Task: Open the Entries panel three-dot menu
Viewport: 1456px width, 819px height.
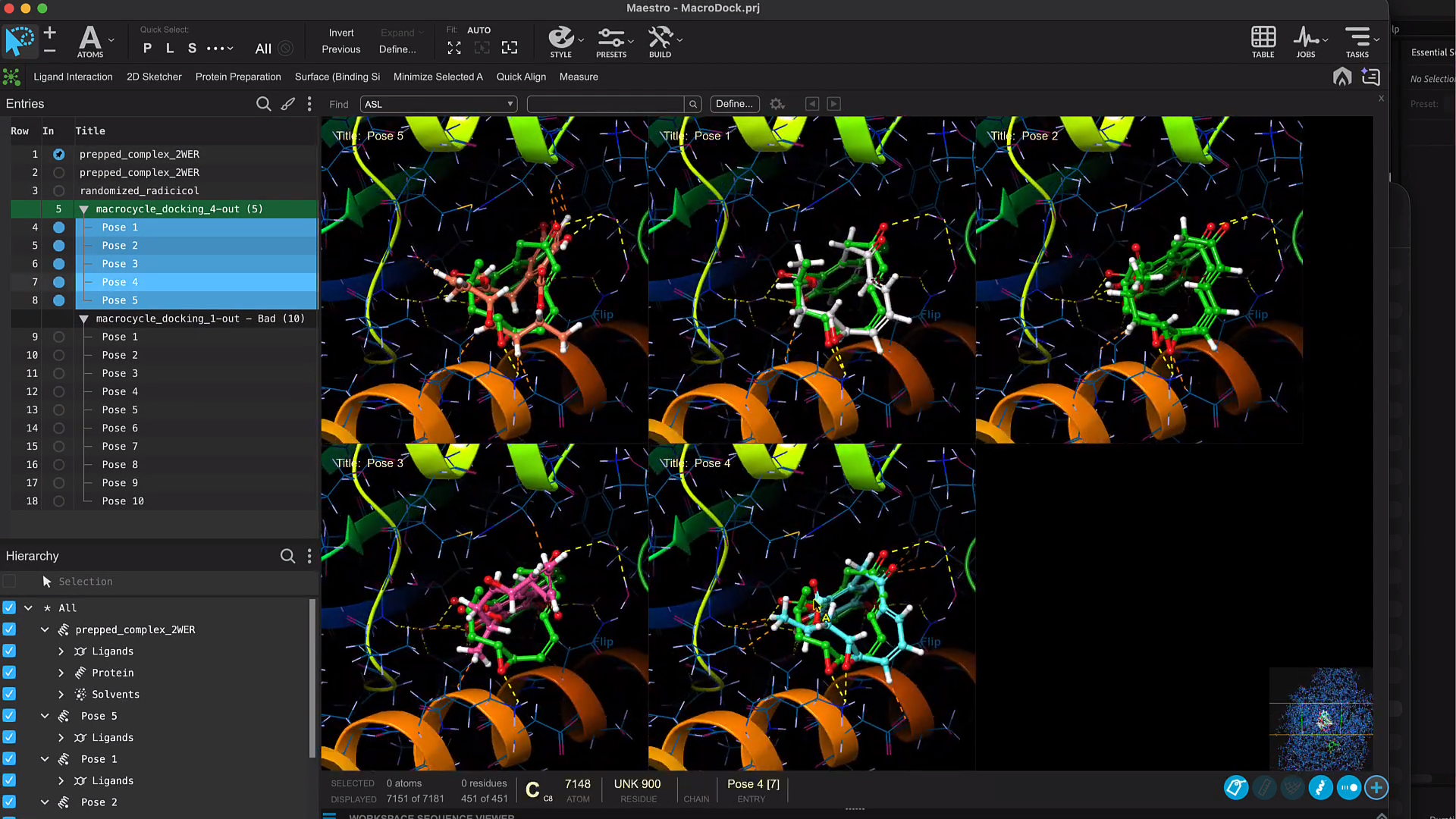Action: 309,104
